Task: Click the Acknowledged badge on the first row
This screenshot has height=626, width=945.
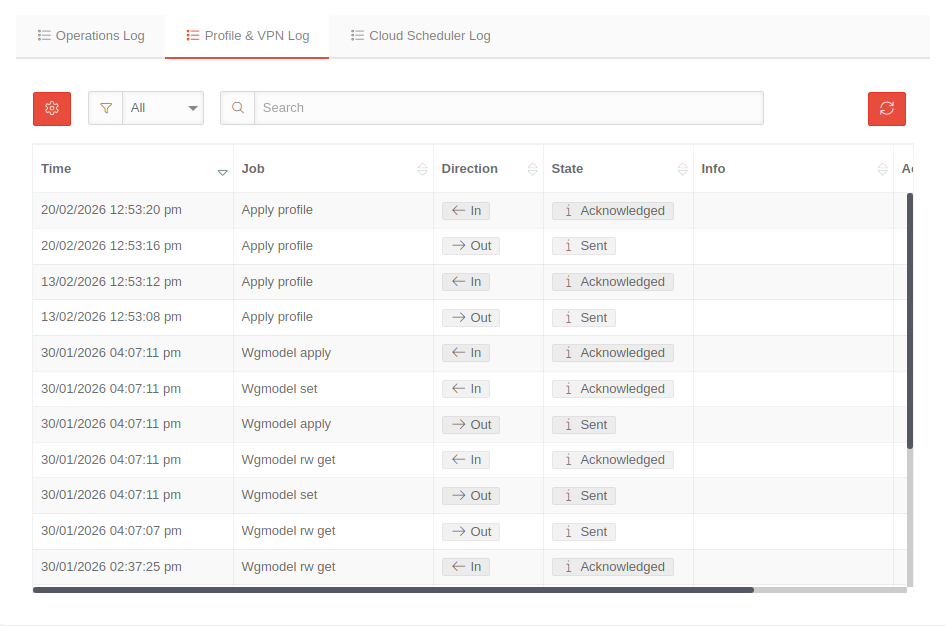Action: 612,211
